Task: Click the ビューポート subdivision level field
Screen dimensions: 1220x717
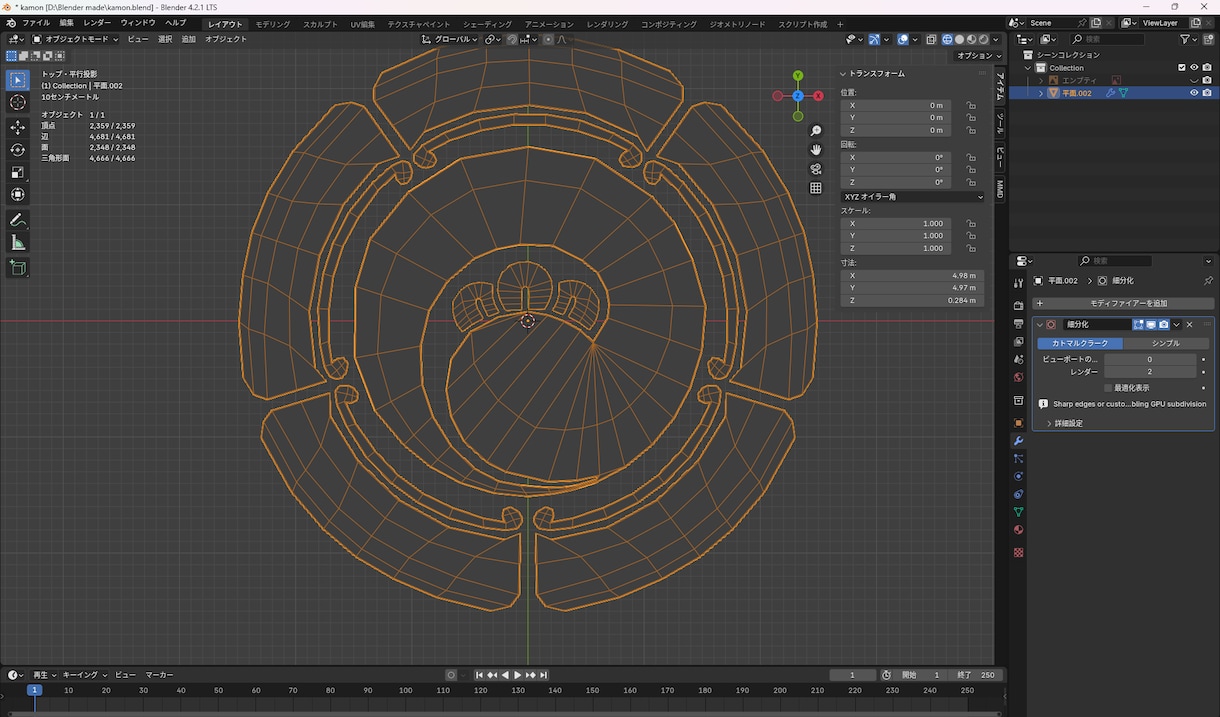Action: [x=1150, y=359]
